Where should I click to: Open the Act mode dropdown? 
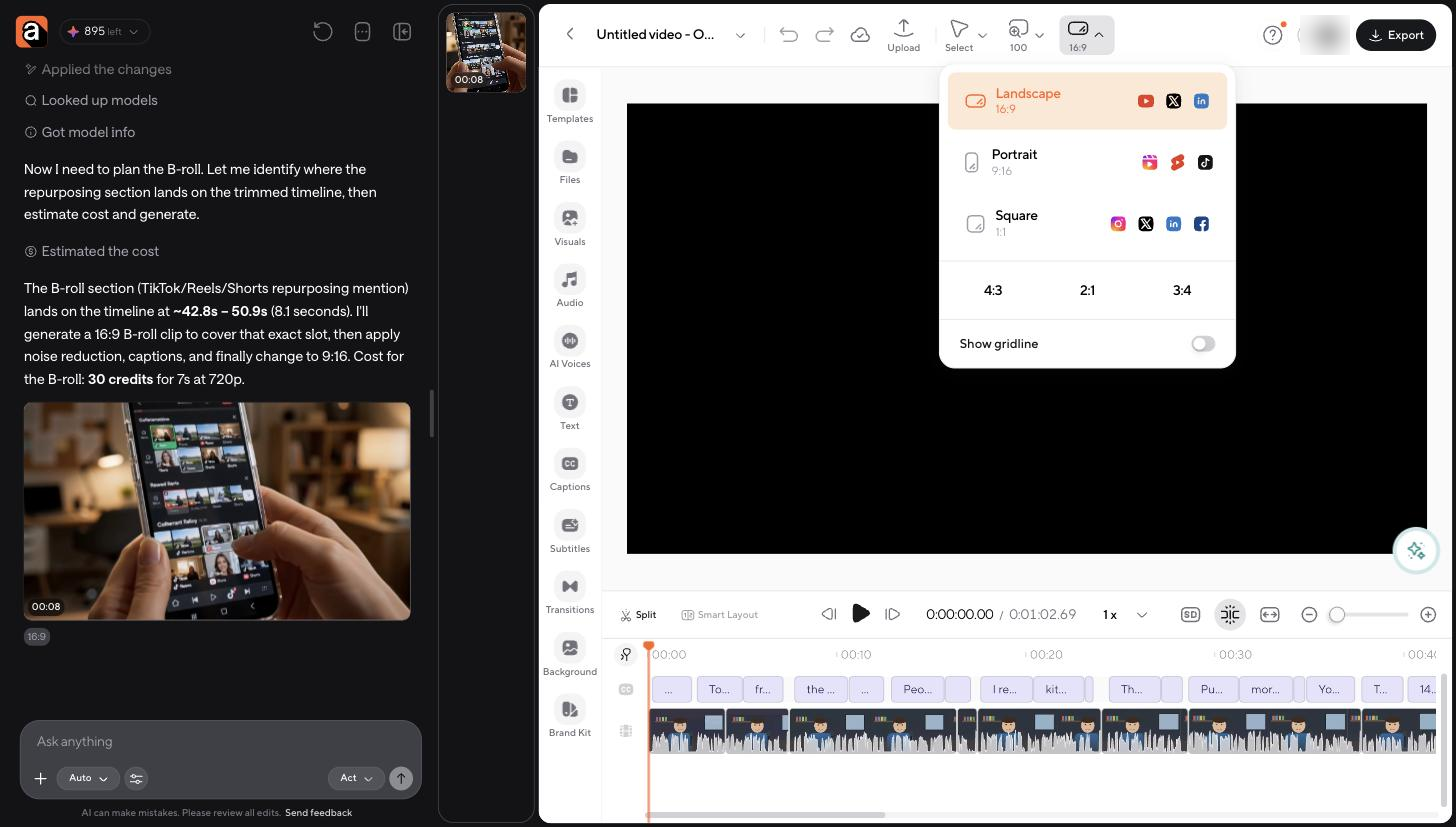(x=356, y=778)
